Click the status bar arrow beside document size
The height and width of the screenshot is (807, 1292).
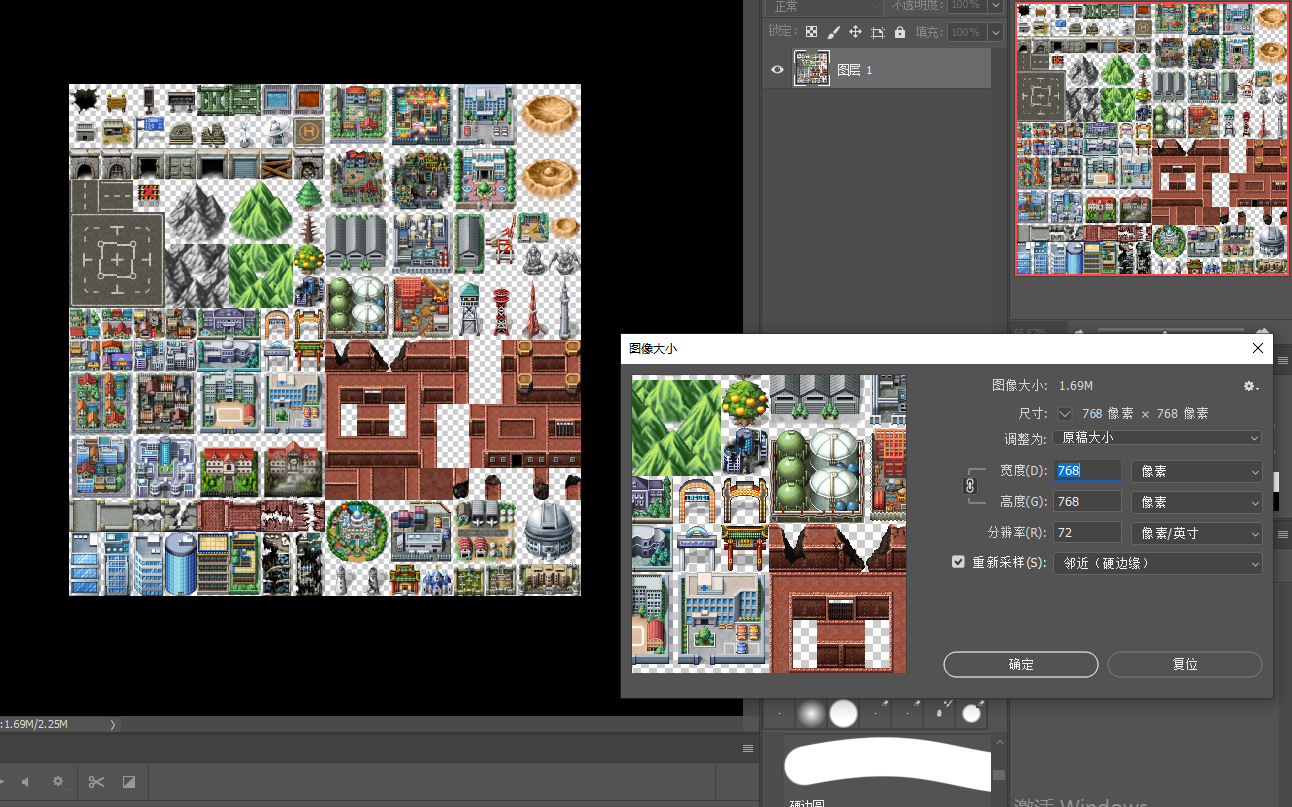click(112, 724)
